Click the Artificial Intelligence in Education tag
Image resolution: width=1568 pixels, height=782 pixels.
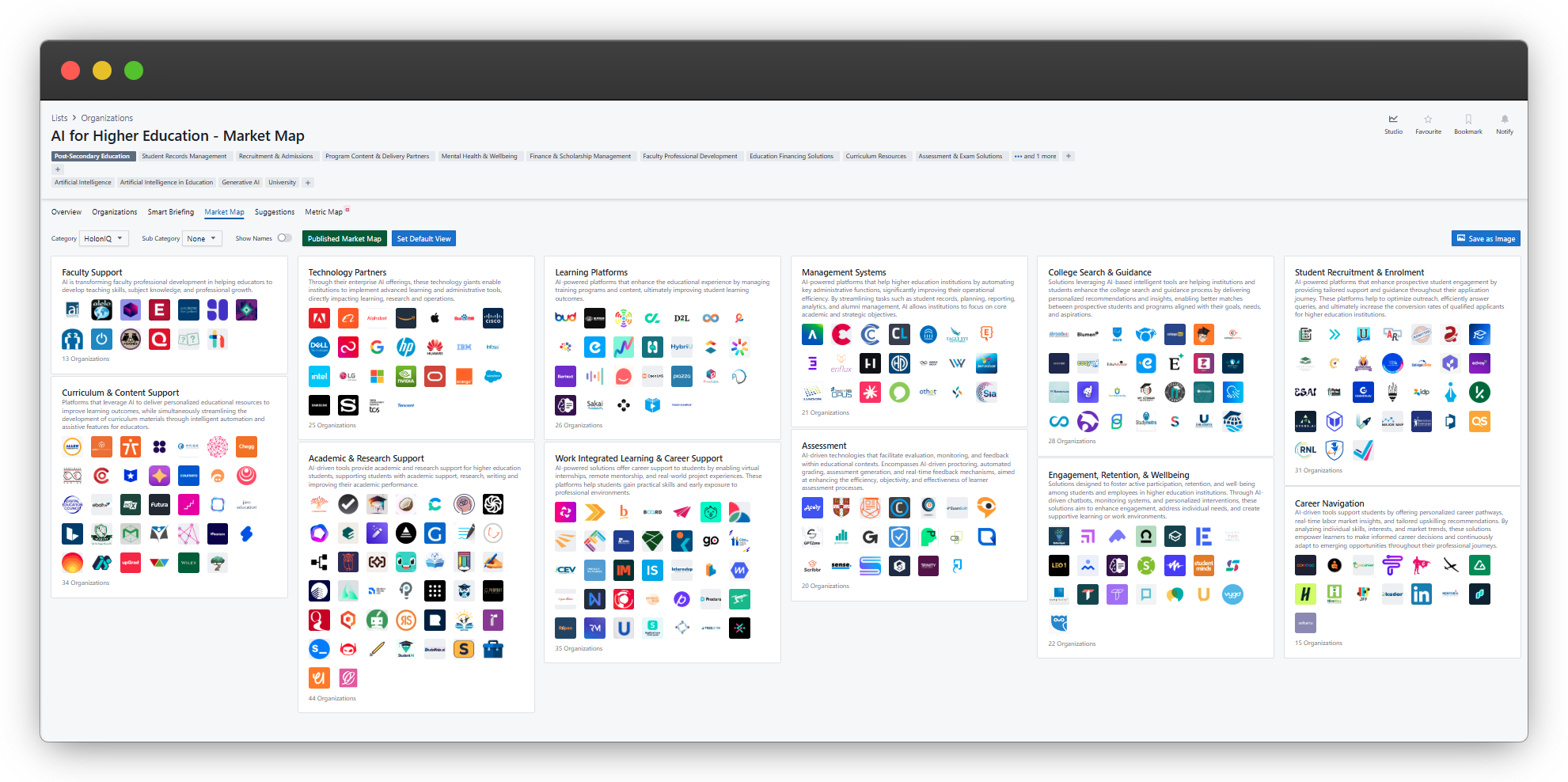[x=166, y=183]
